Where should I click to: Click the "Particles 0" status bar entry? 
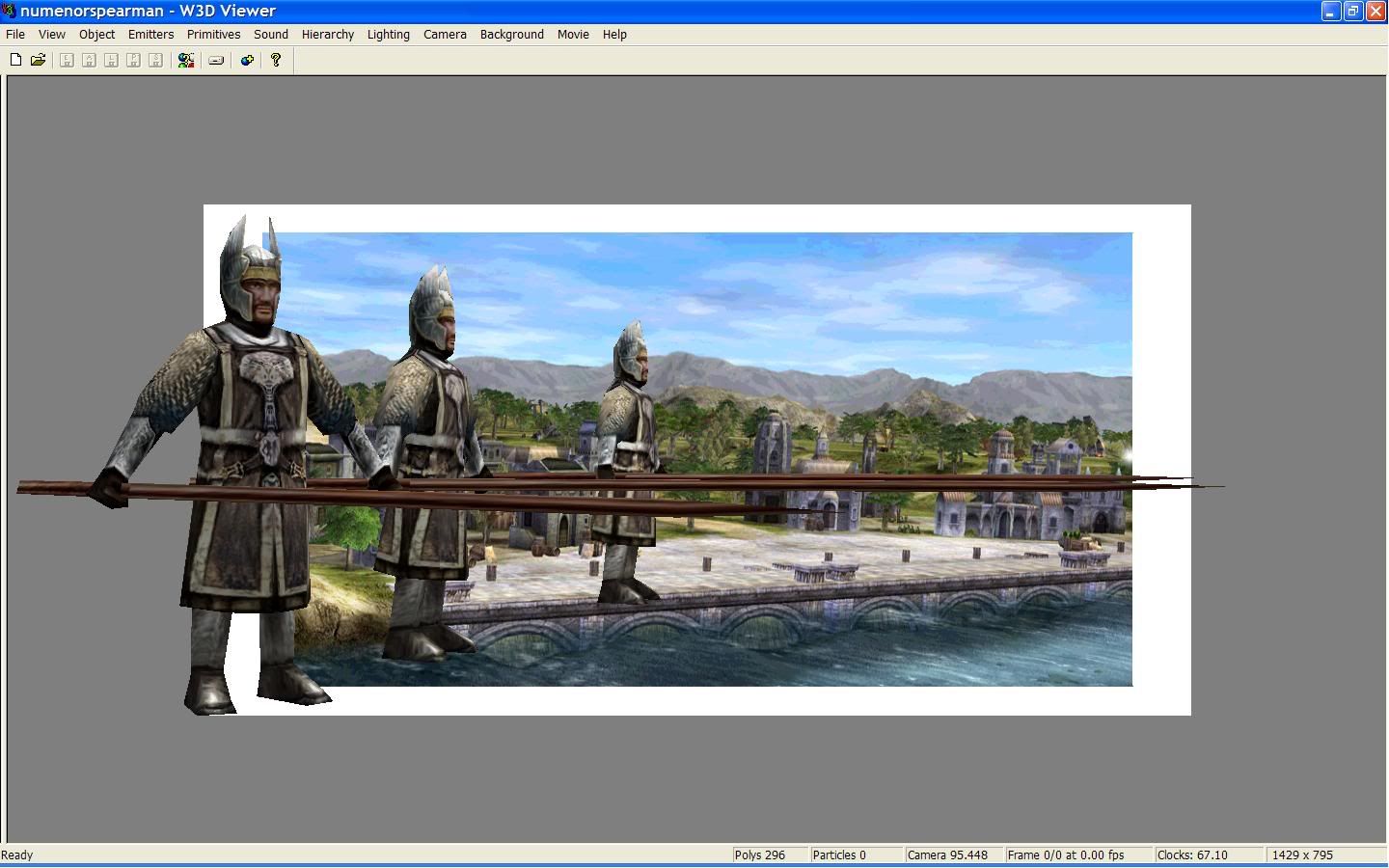point(839,854)
